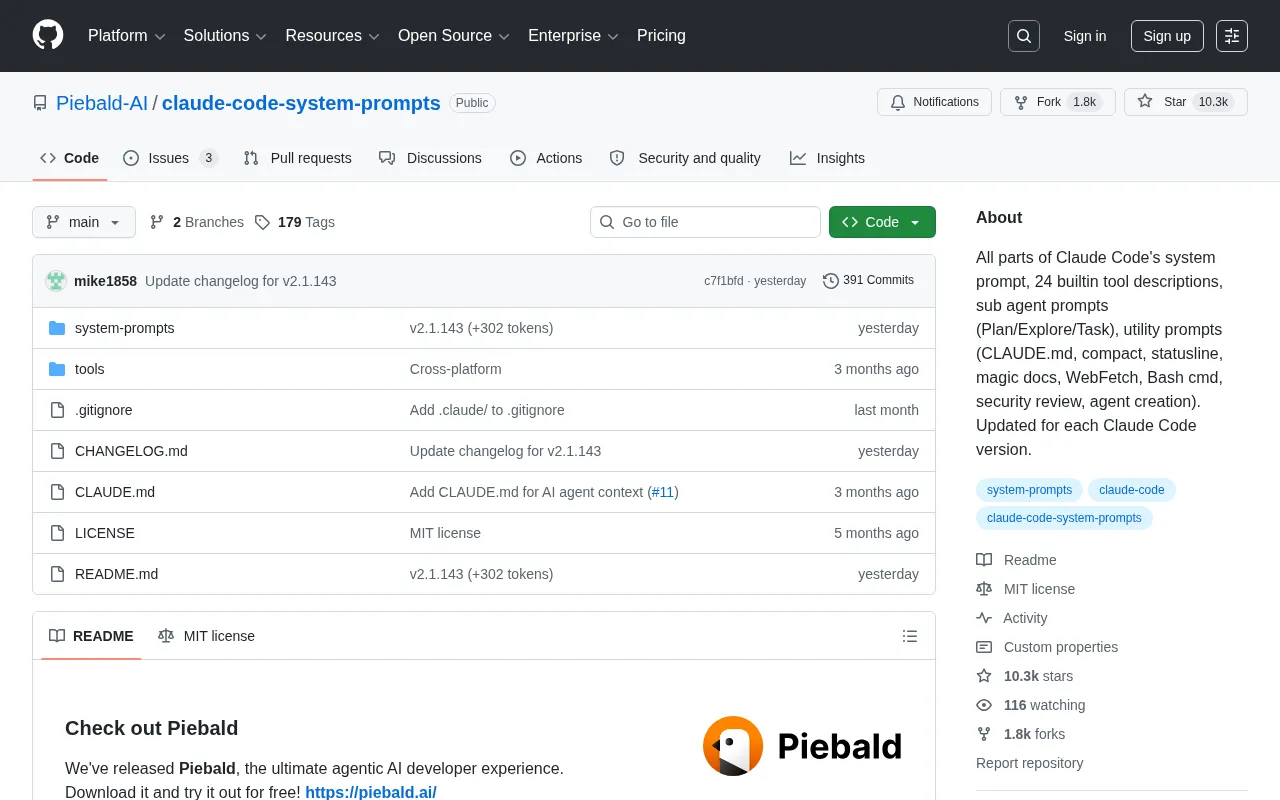Open commit hash c7f1bfd
This screenshot has width=1280, height=800.
tap(724, 281)
